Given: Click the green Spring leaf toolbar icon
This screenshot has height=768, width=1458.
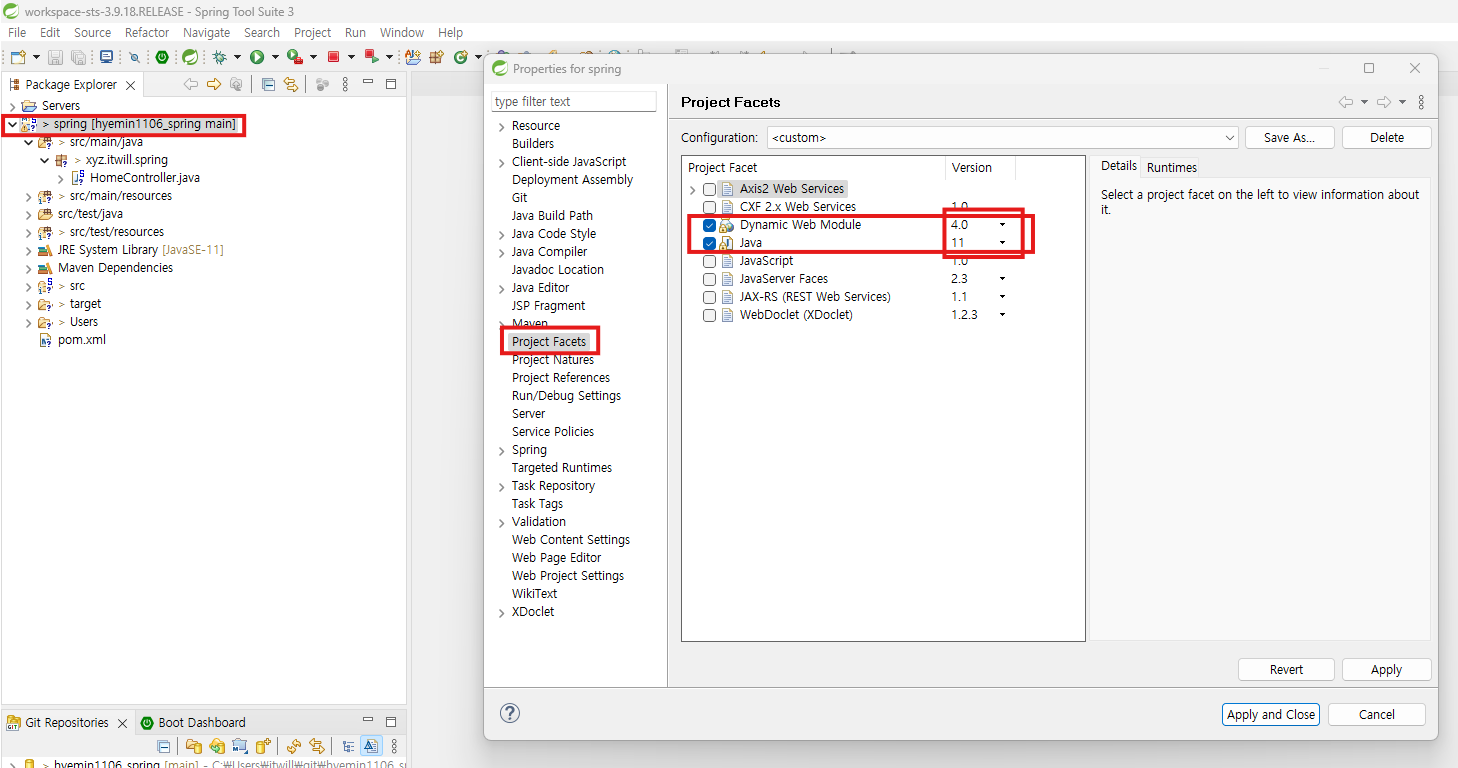Looking at the screenshot, I should click(189, 57).
